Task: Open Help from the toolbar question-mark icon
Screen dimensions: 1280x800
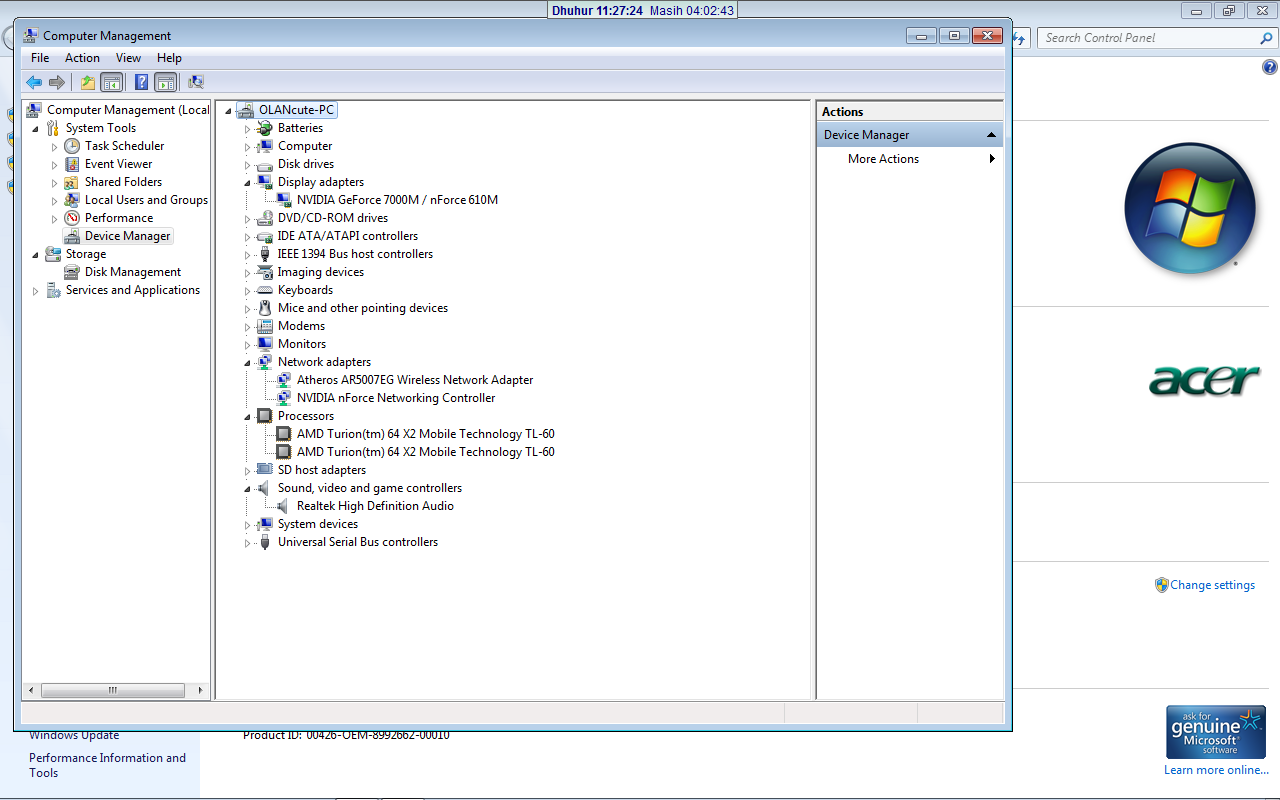Action: (142, 82)
